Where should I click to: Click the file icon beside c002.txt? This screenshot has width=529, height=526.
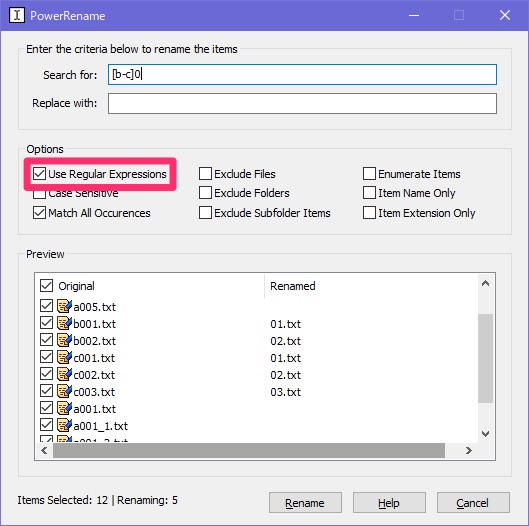(64, 374)
